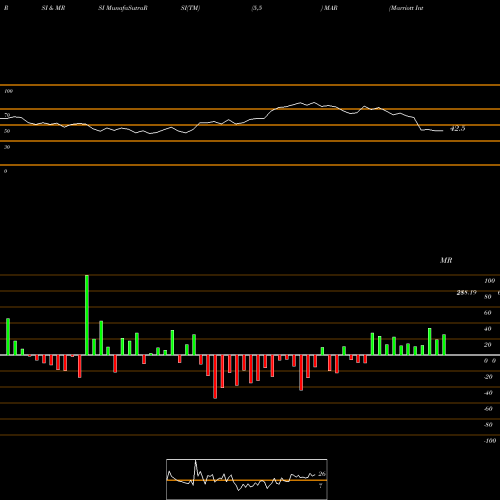
Task: Click the 80 label on MR axis
Action: click(x=487, y=297)
